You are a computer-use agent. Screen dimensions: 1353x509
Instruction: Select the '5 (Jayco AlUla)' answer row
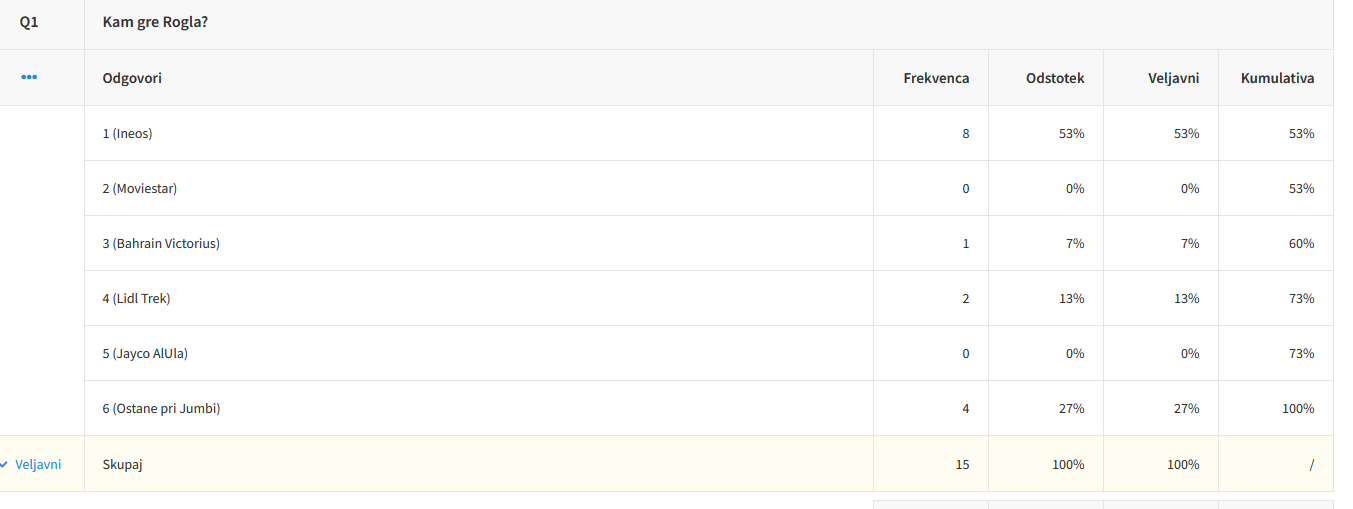pos(145,353)
